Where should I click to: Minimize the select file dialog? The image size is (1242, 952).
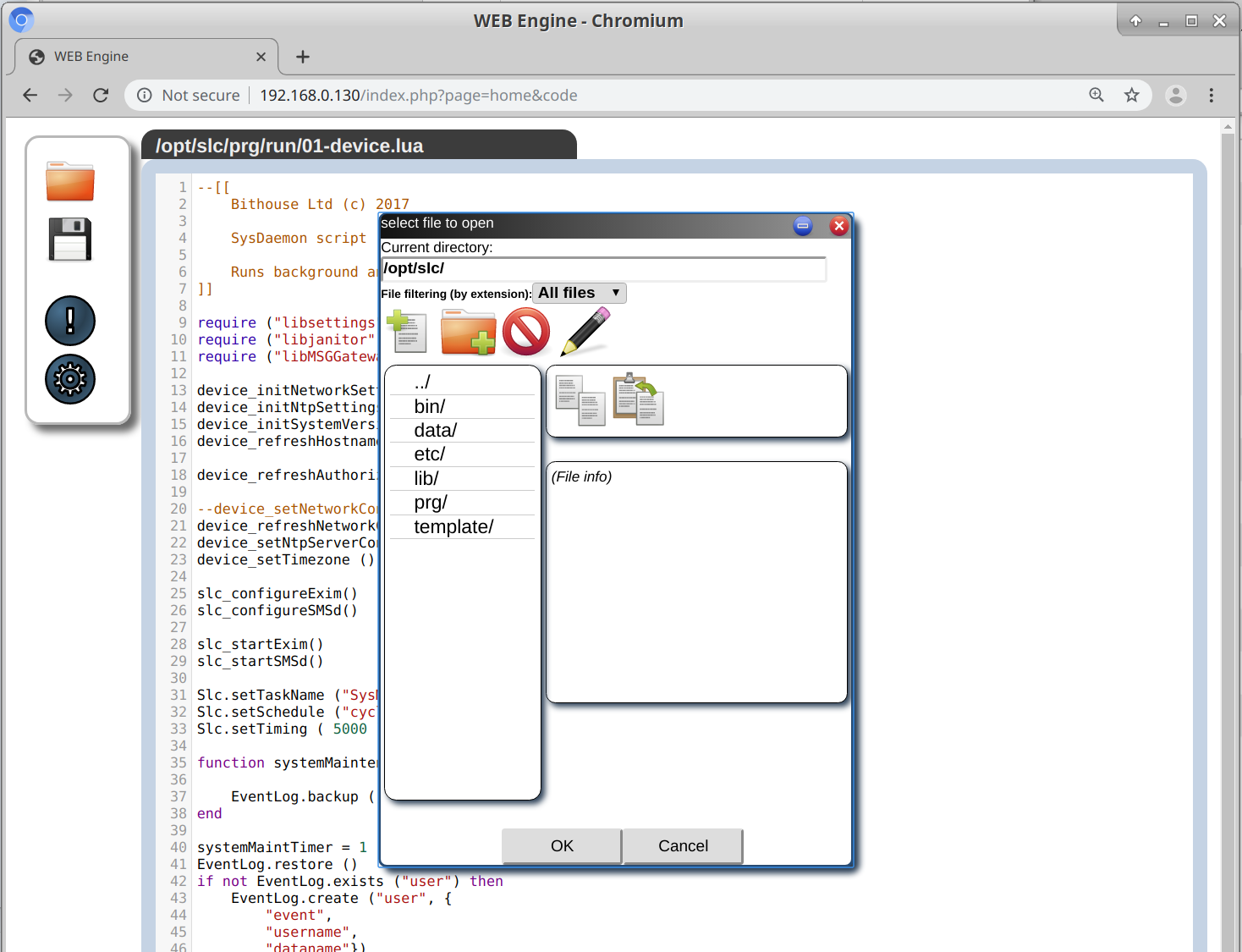[803, 226]
